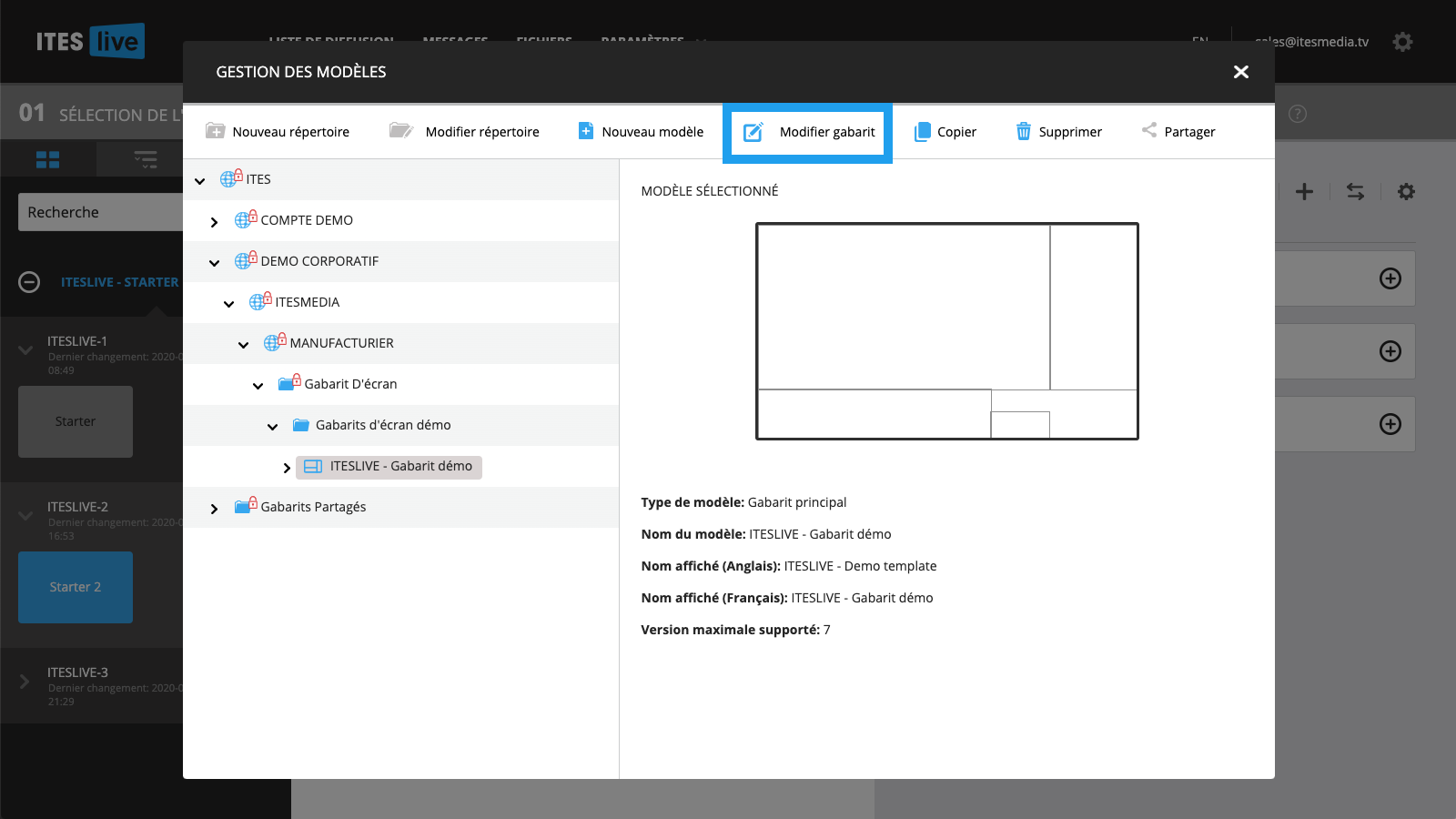Click the template layout preview
The width and height of the screenshot is (1456, 819).
947,331
